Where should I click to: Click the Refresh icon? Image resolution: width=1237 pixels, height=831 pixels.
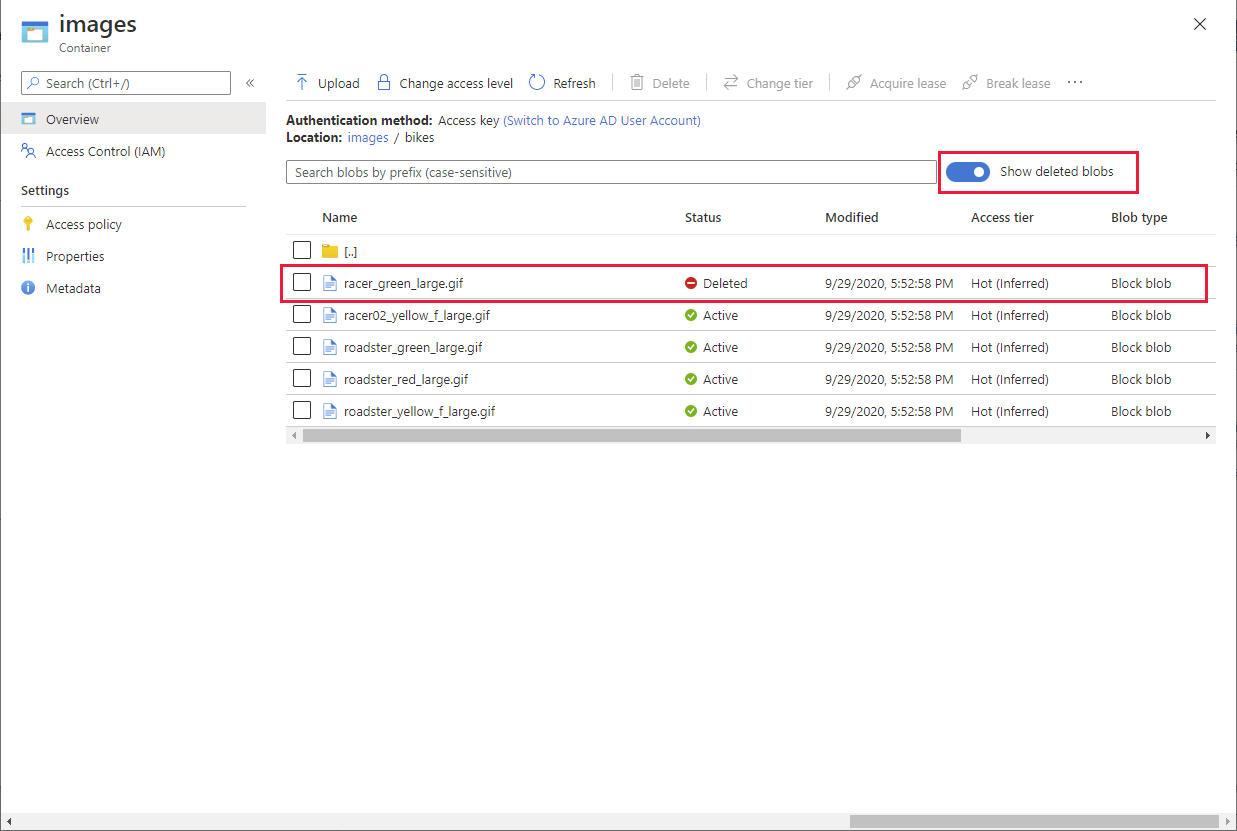click(x=537, y=82)
